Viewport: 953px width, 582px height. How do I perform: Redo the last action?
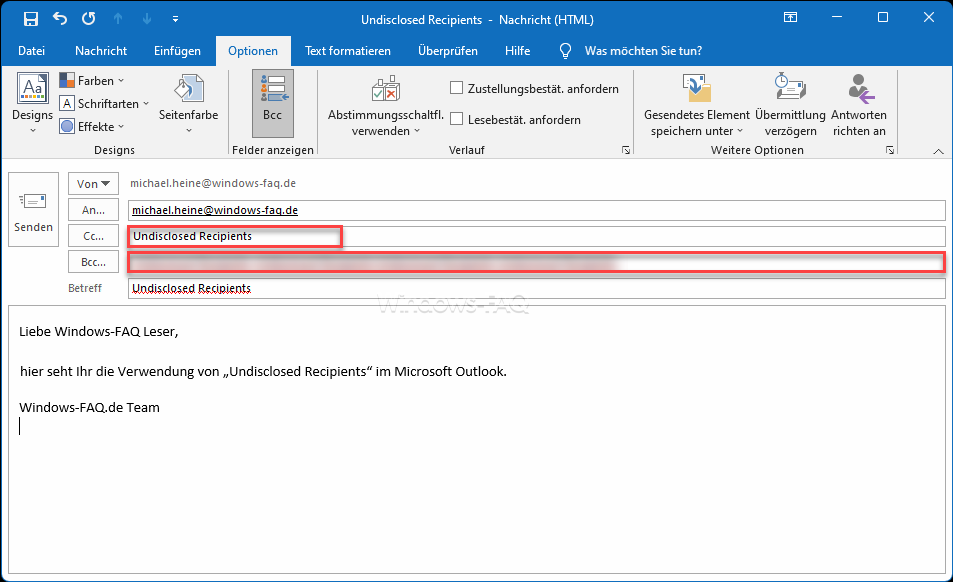click(89, 19)
